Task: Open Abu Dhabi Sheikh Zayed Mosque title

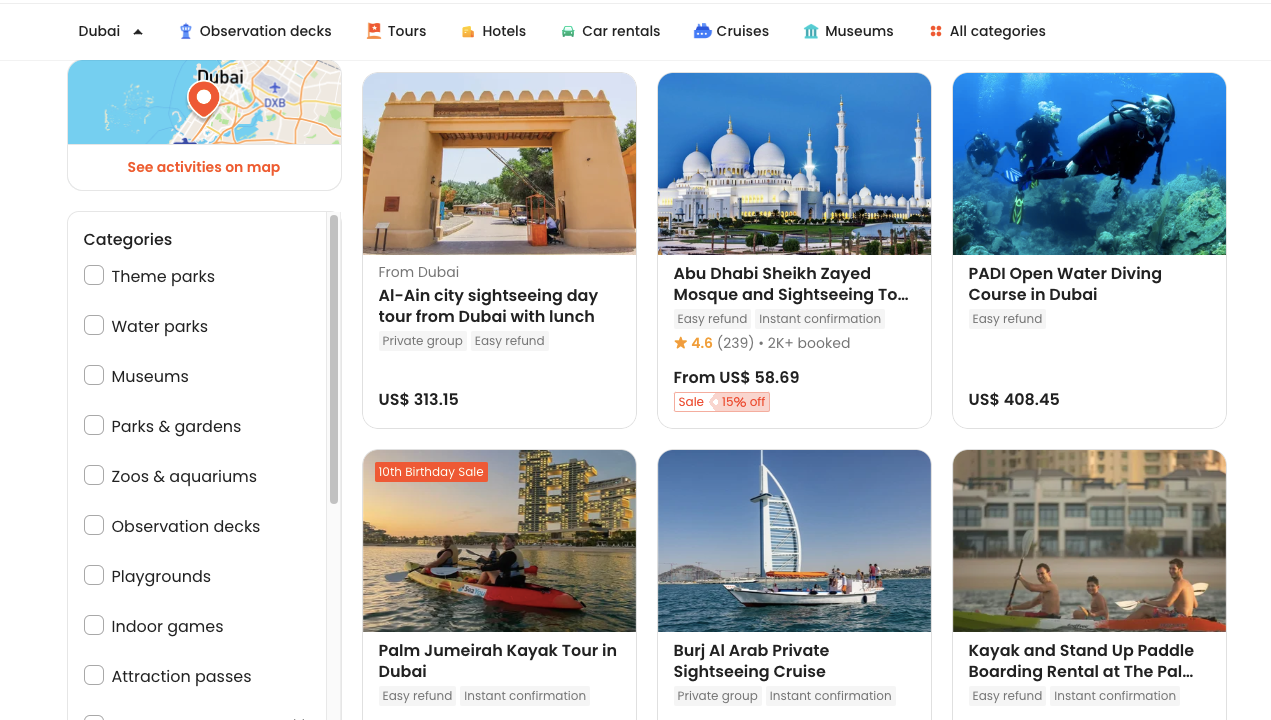Action: 791,284
